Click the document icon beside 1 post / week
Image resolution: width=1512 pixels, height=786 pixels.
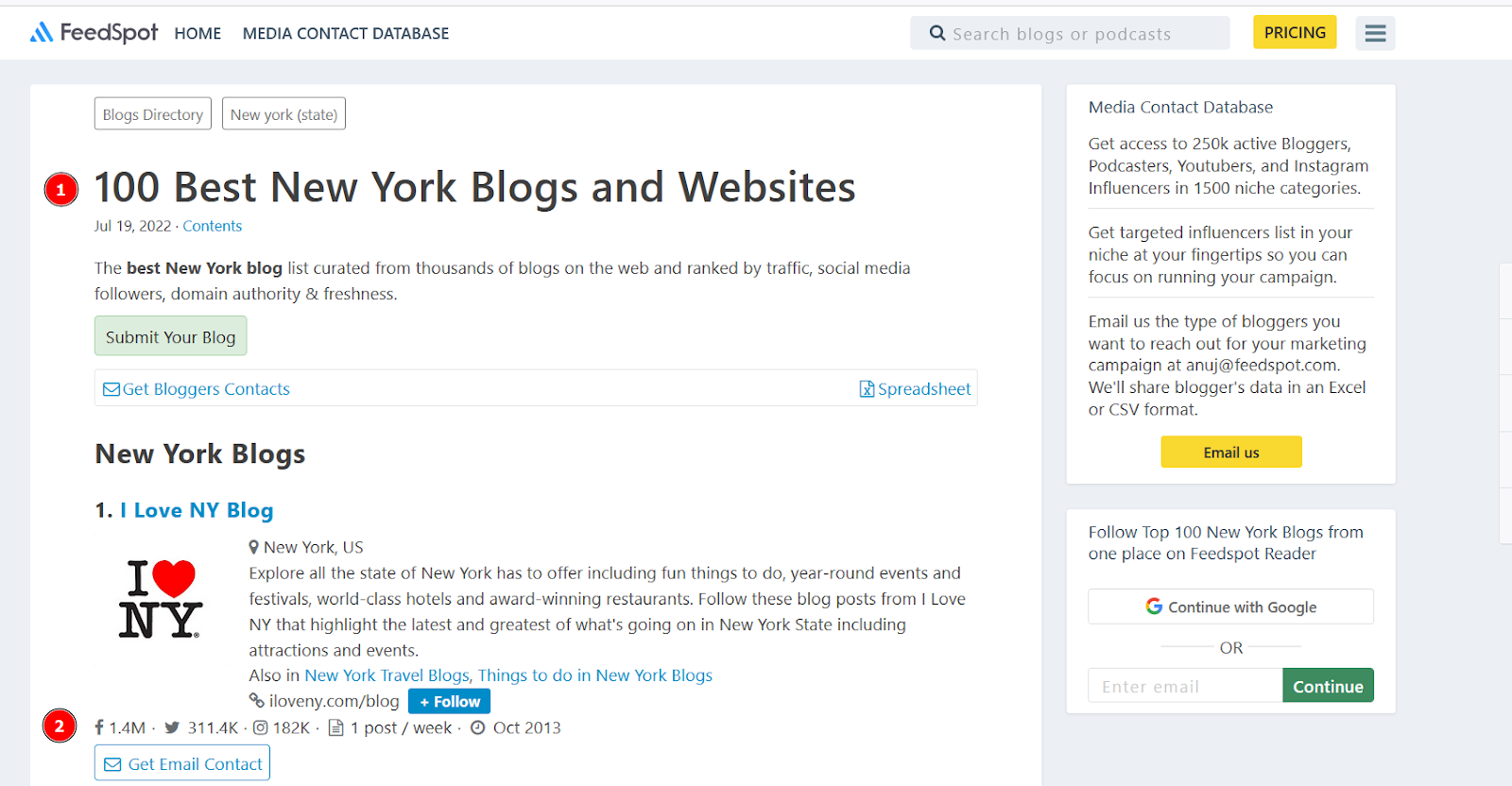point(335,727)
